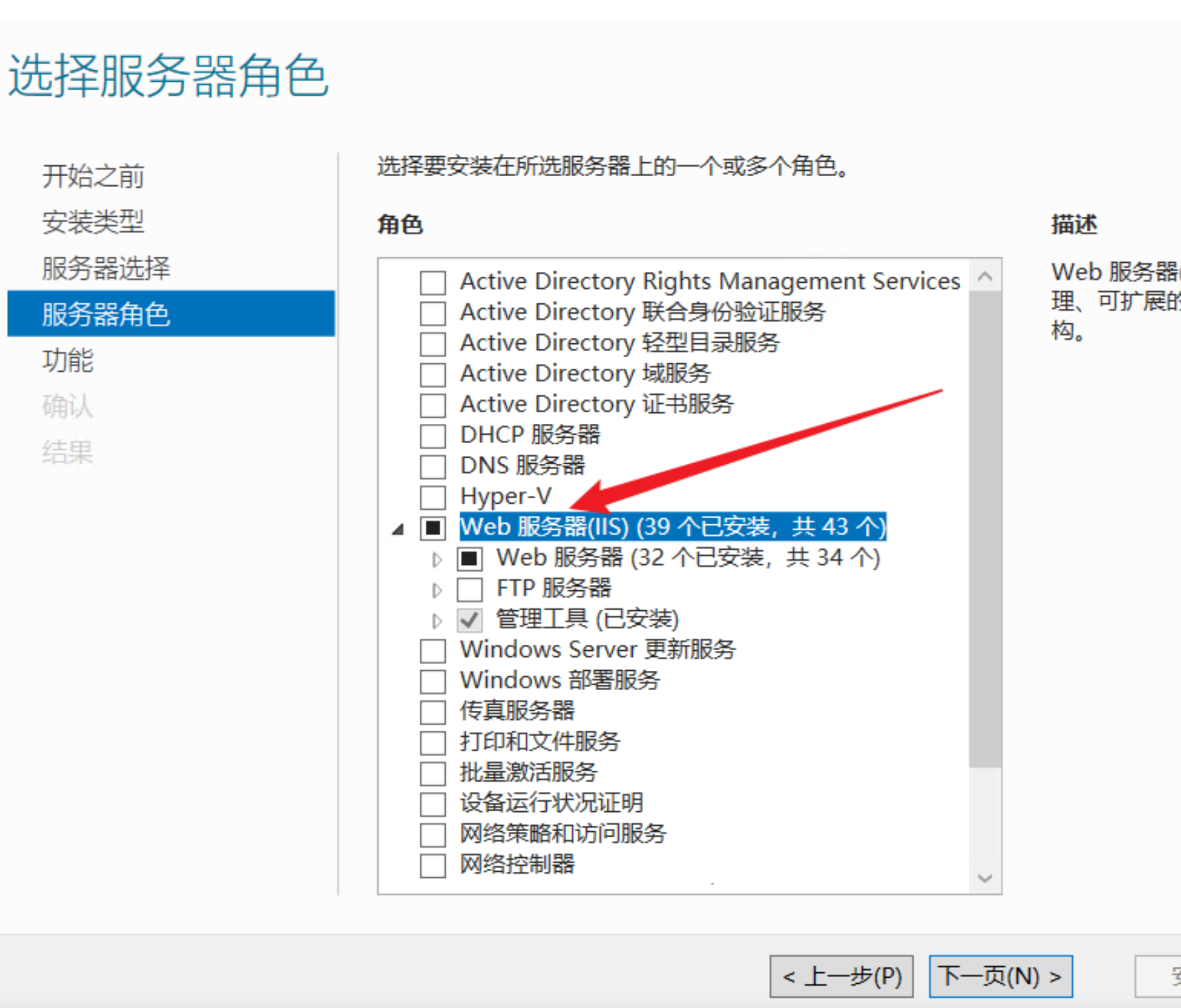Click the roles list scroll up arrow

coord(985,277)
